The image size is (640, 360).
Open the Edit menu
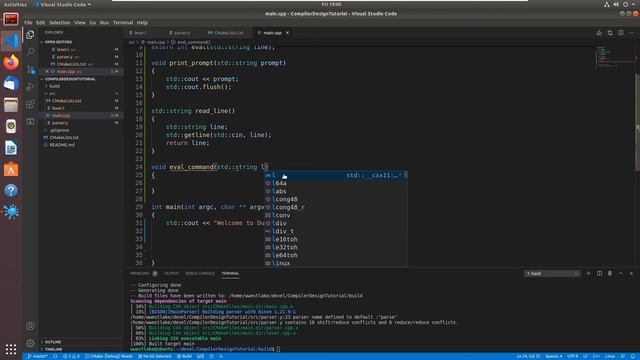click(40, 22)
